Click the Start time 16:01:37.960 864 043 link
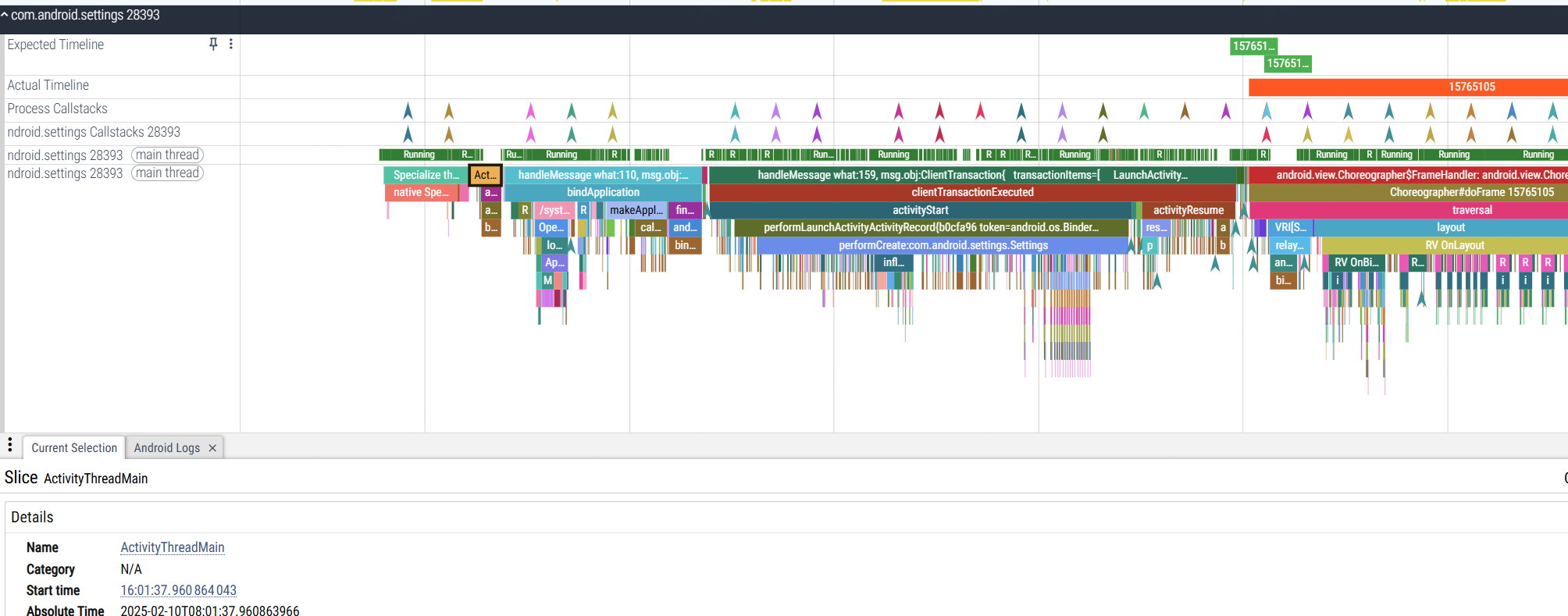 coord(178,590)
